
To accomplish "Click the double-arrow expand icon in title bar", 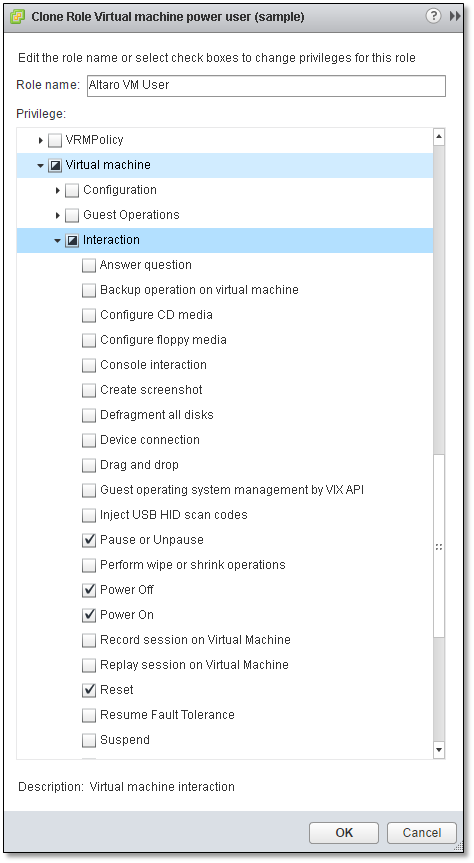I will 455,16.
